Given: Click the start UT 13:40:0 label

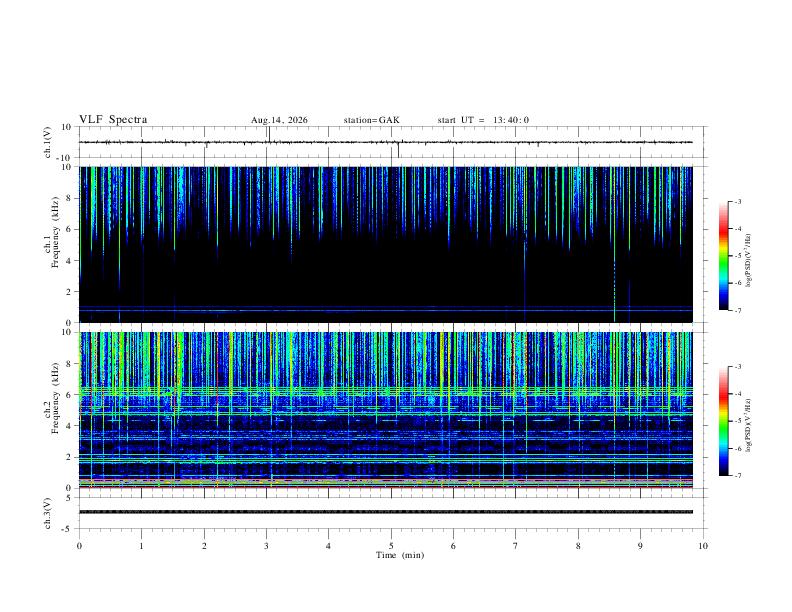Looking at the screenshot, I should coord(483,120).
